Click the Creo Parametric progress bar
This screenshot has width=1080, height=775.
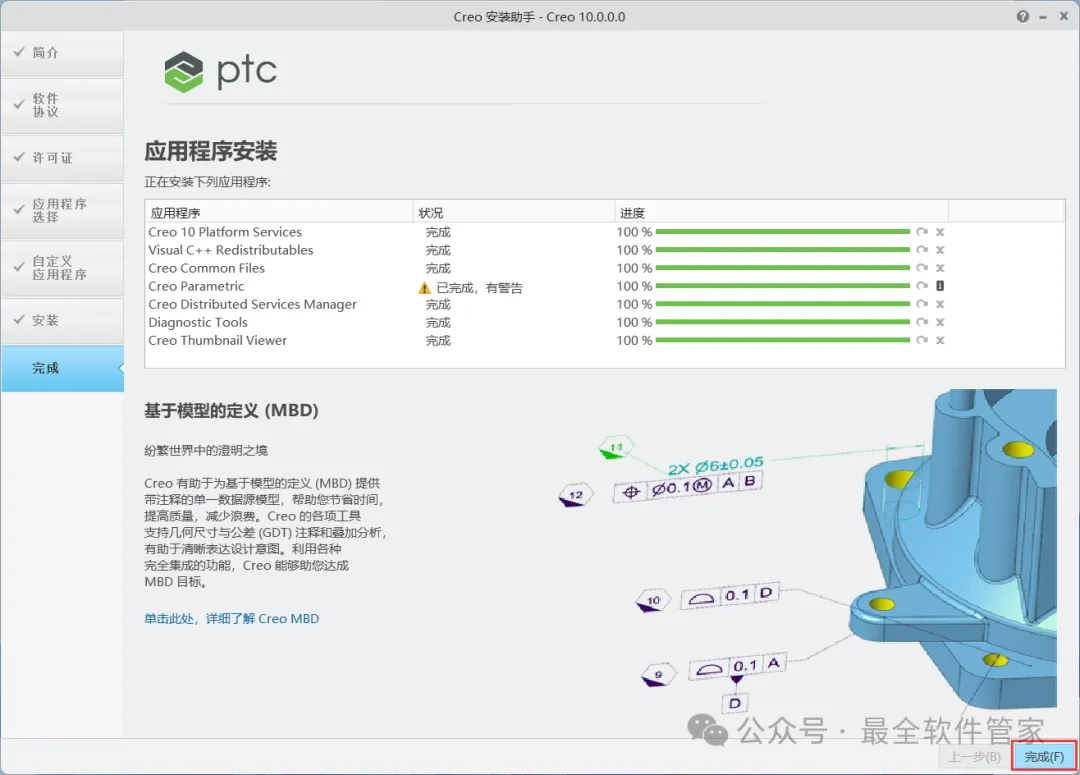[783, 286]
